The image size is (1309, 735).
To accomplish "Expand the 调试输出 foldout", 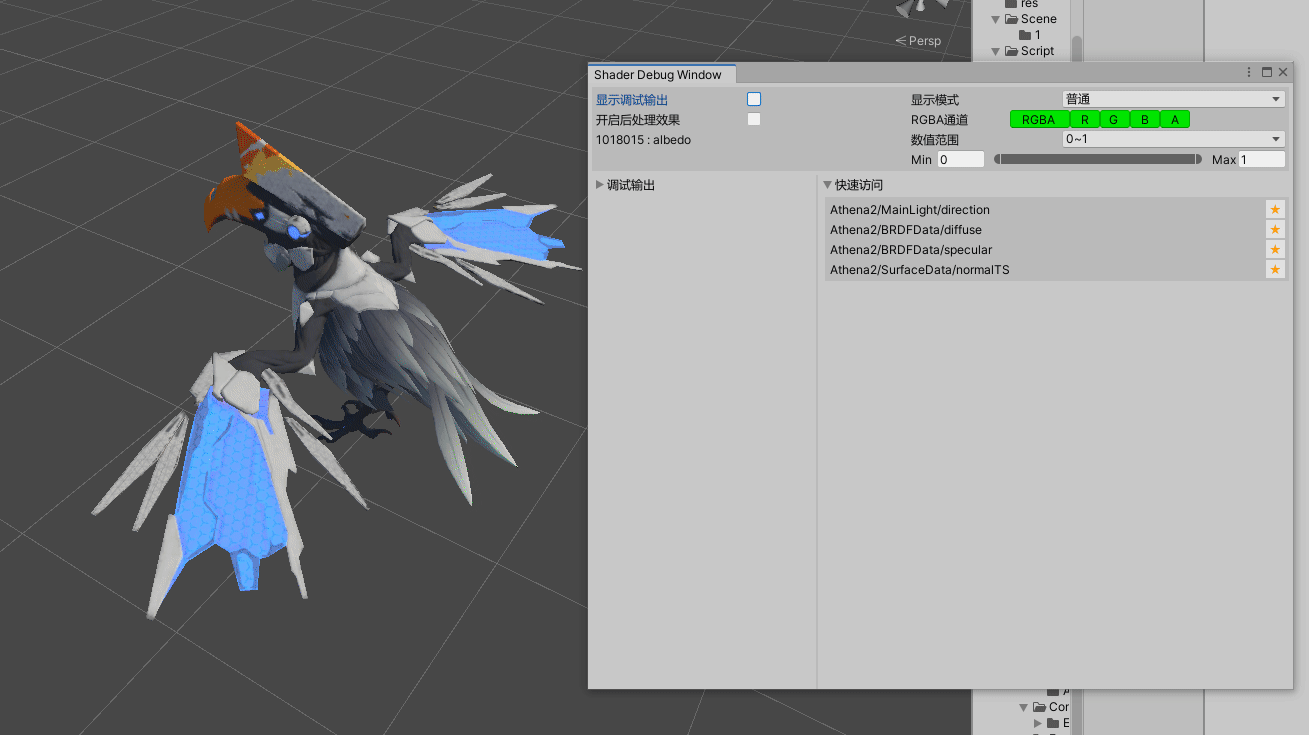I will click(x=600, y=185).
